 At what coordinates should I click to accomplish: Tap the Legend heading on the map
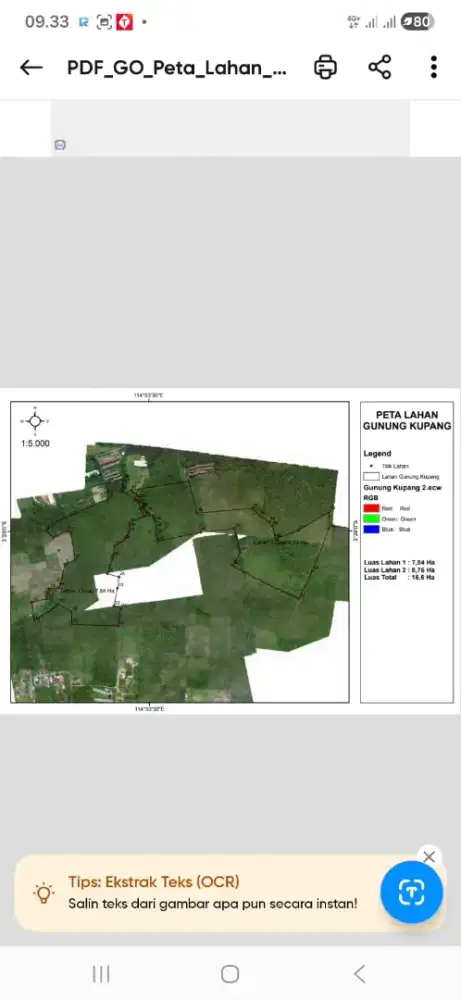click(x=377, y=453)
